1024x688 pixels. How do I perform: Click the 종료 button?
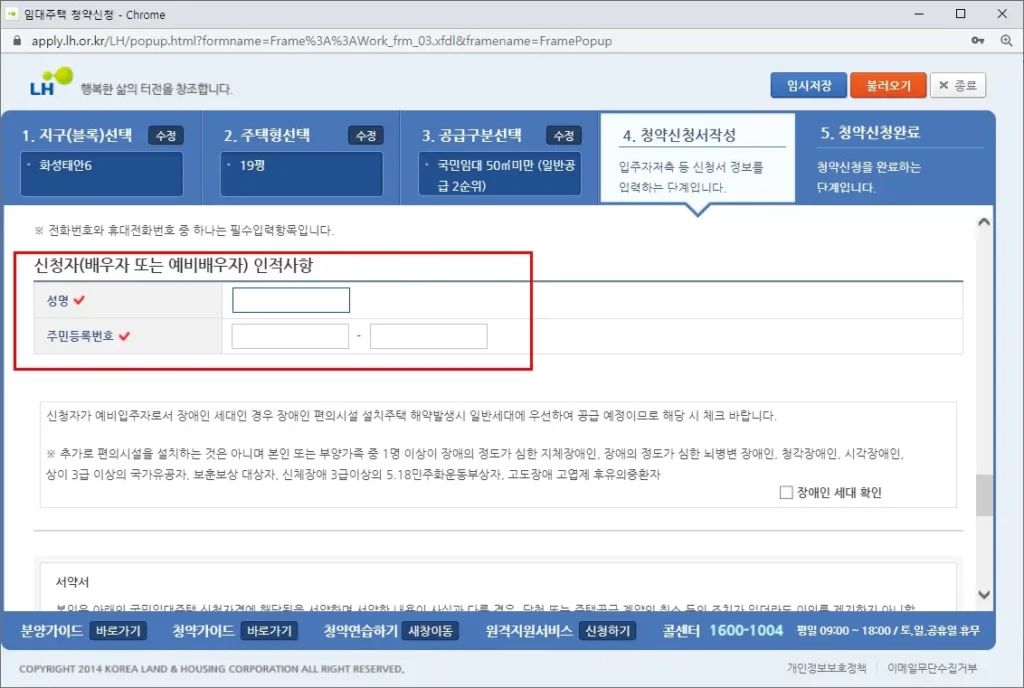[x=957, y=86]
